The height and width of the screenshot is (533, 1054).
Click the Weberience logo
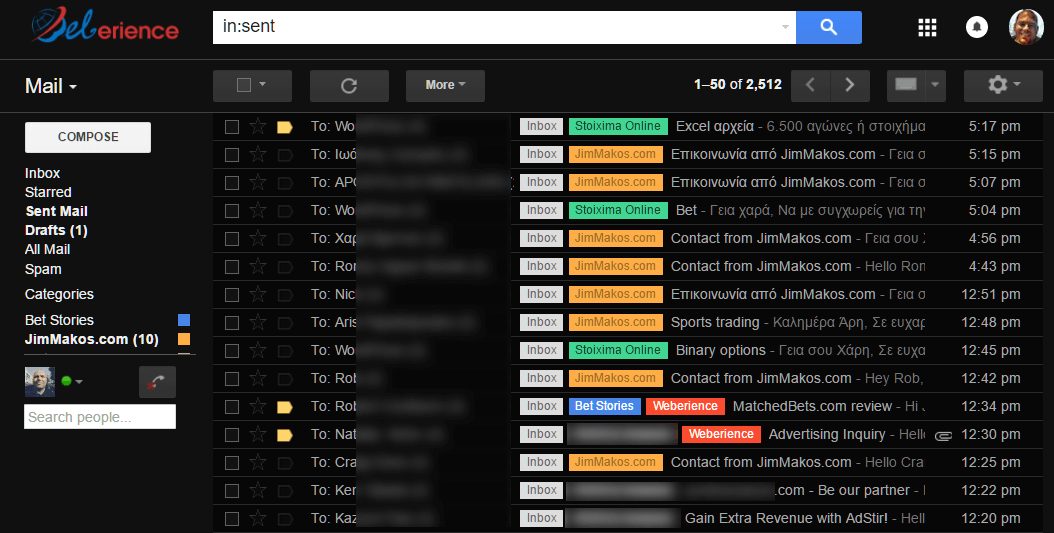pyautogui.click(x=105, y=26)
